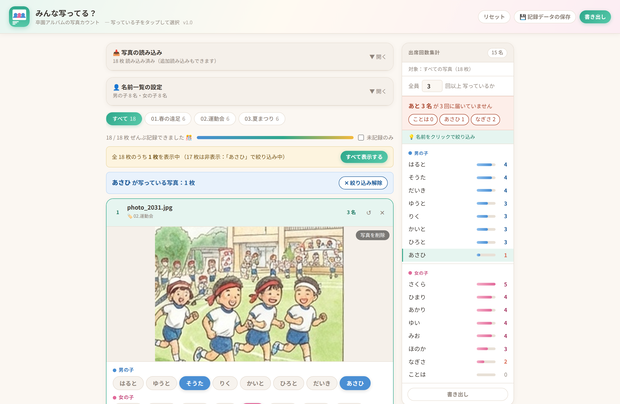Image resolution: width=620 pixels, height=404 pixels.
Task: Click the minimum appearance count input field
Action: point(432,86)
